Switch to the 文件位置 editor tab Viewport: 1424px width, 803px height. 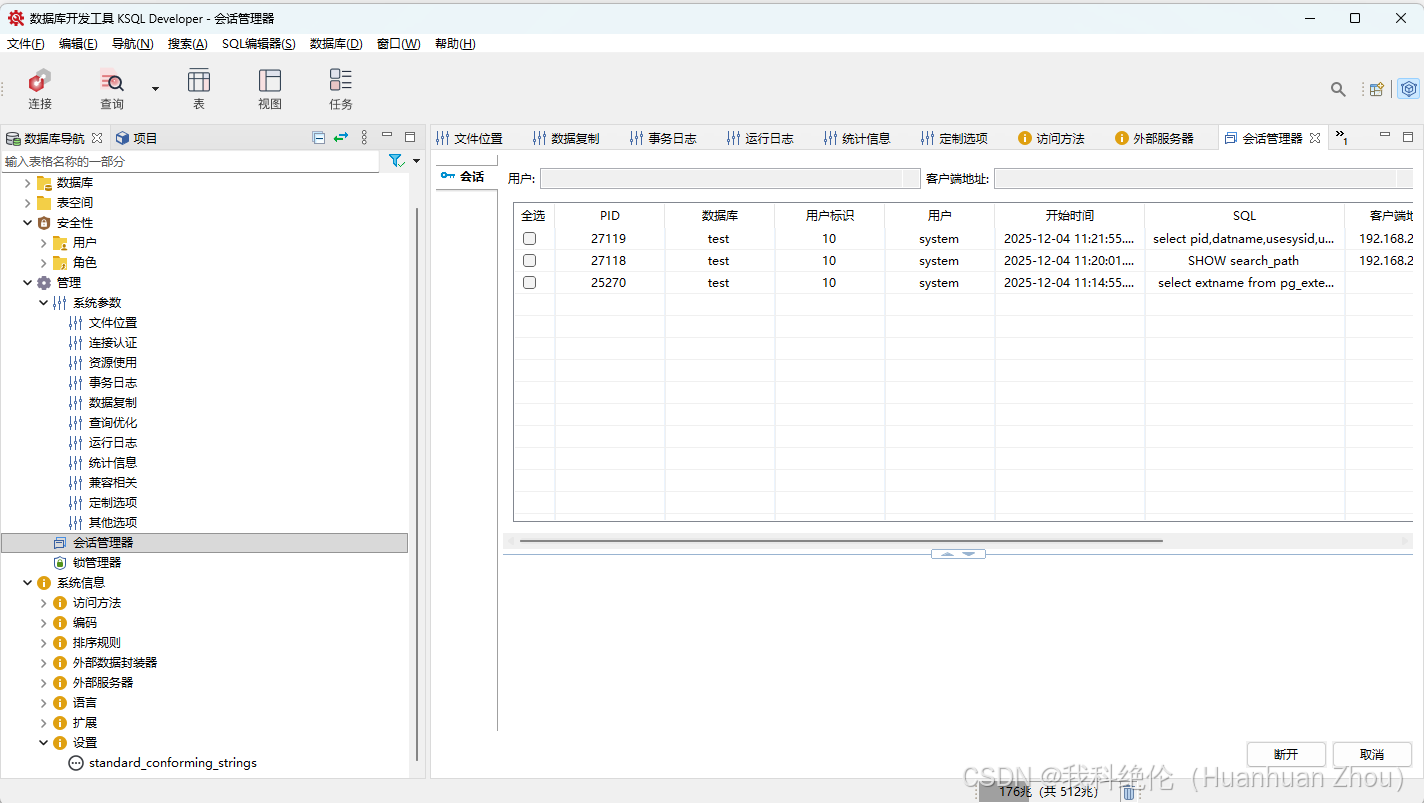click(x=469, y=138)
